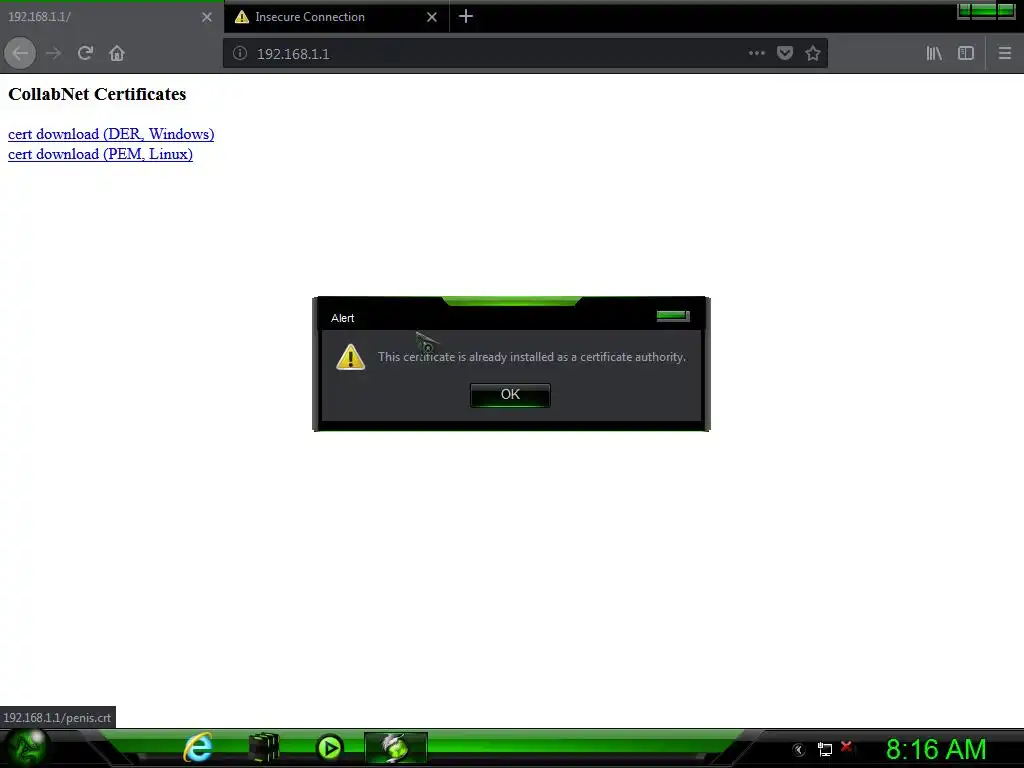
Task: Show site information icon in address bar
Action: 240,54
